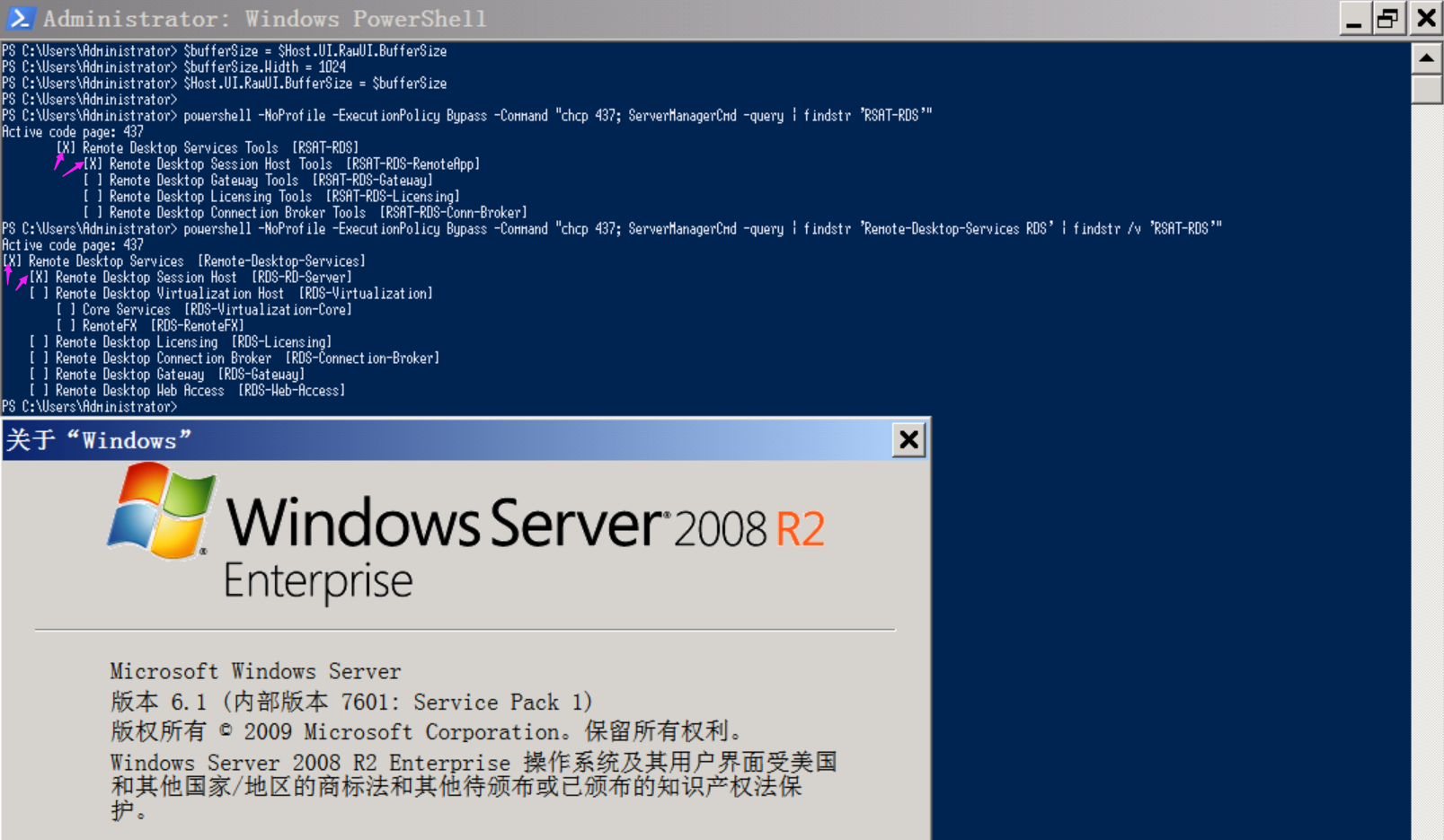
Task: Click 'Remote Desktop Virtualization Host' line
Action: [231, 293]
